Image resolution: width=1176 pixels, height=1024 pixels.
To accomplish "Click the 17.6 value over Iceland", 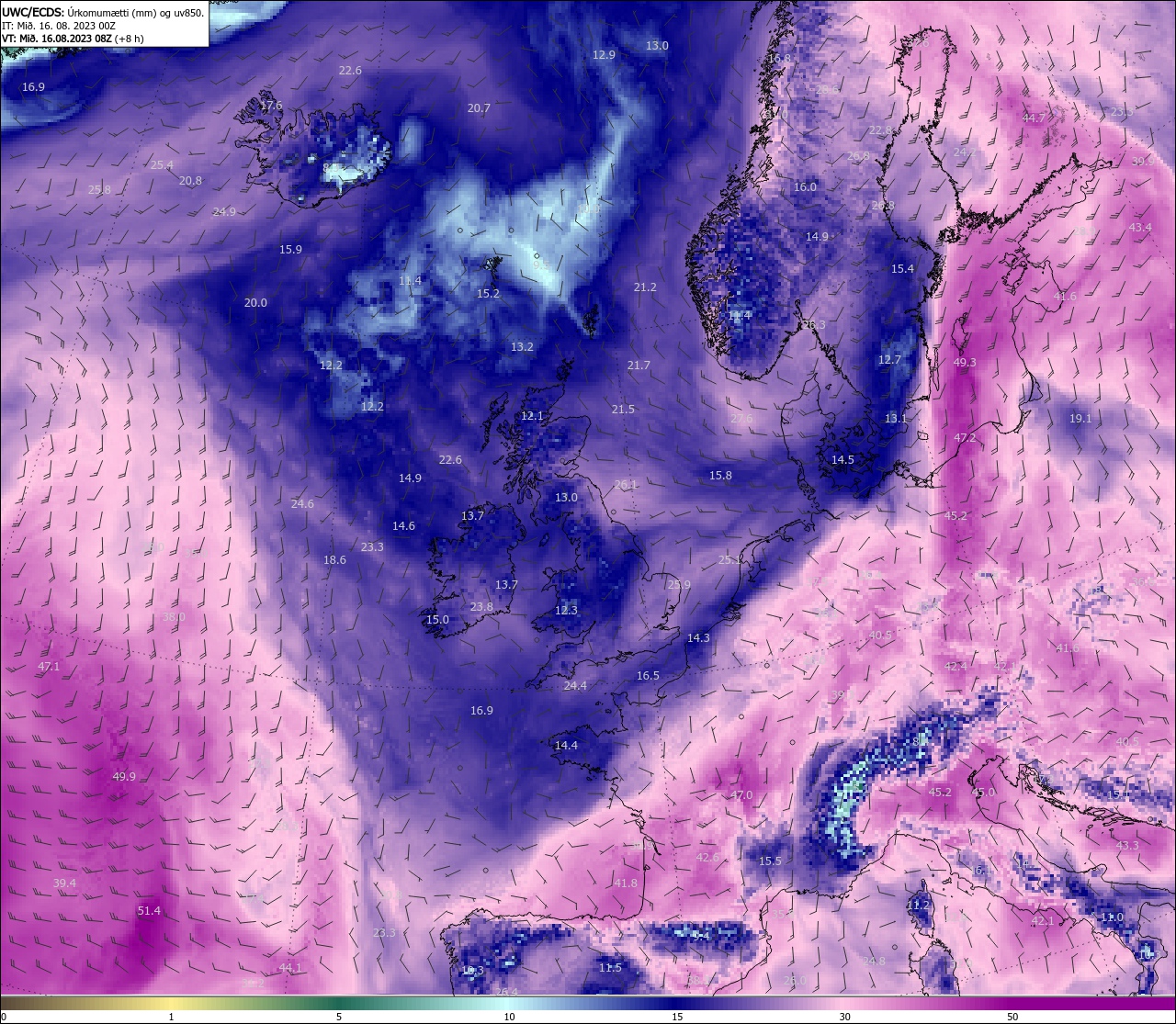I will point(271,106).
